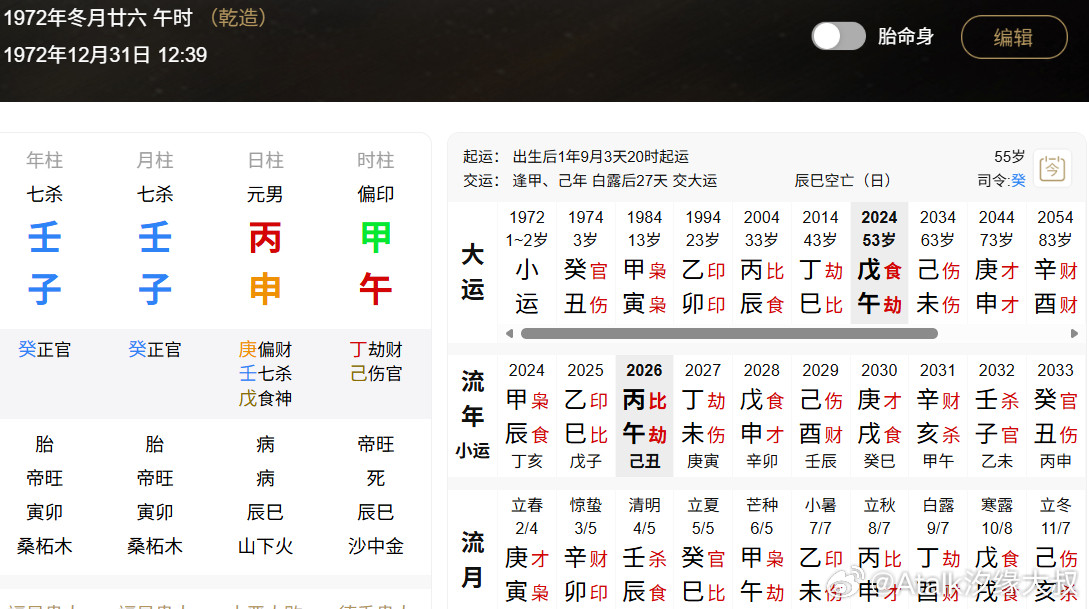
Task: Click the 大运 horizontal scrollbar thumb
Action: click(729, 333)
